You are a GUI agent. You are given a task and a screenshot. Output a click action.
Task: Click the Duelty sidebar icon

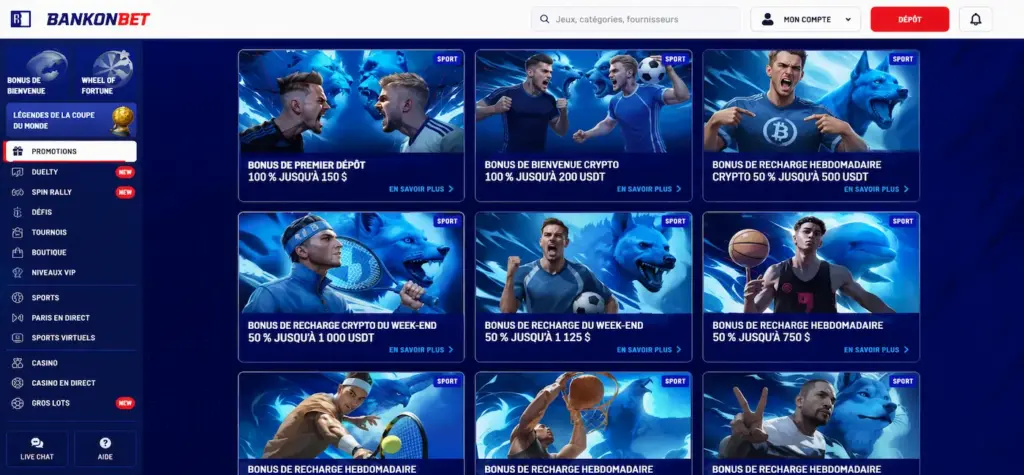coord(18,172)
